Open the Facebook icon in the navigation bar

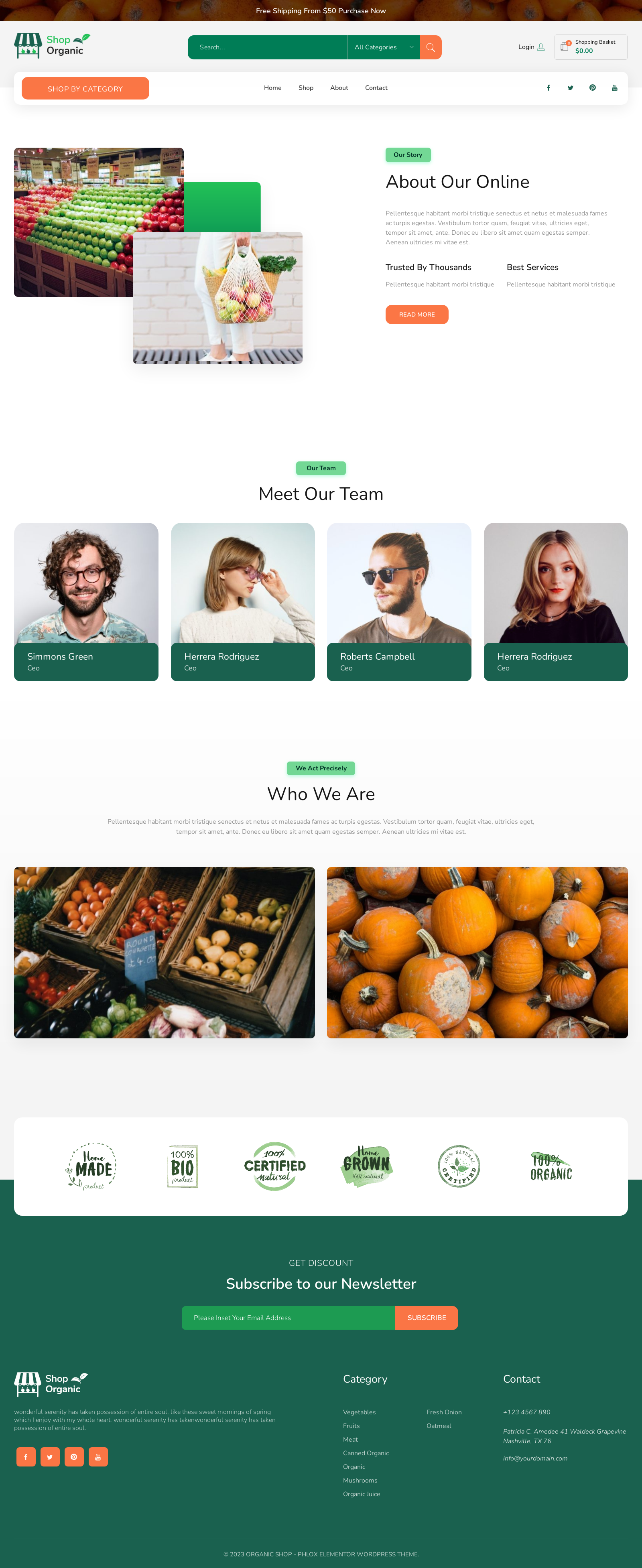[548, 87]
